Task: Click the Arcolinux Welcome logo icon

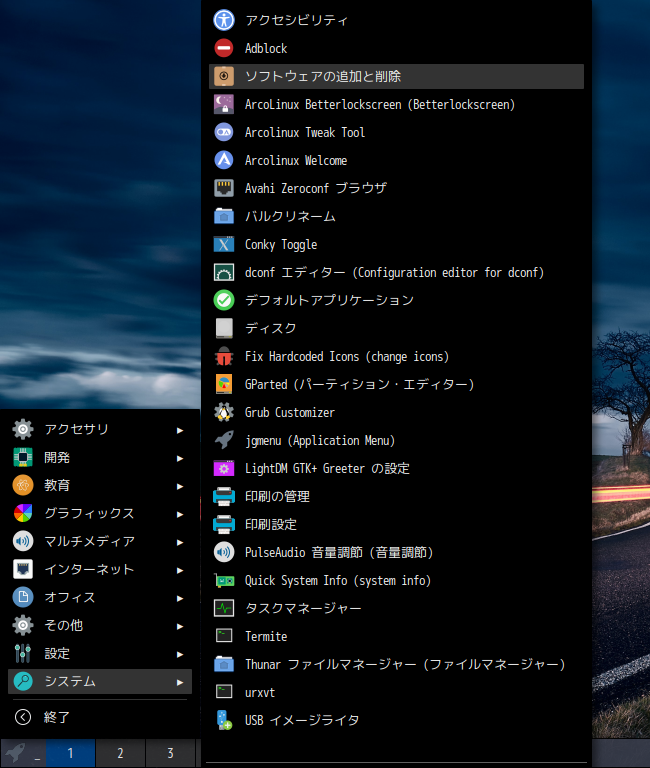Action: [x=224, y=160]
